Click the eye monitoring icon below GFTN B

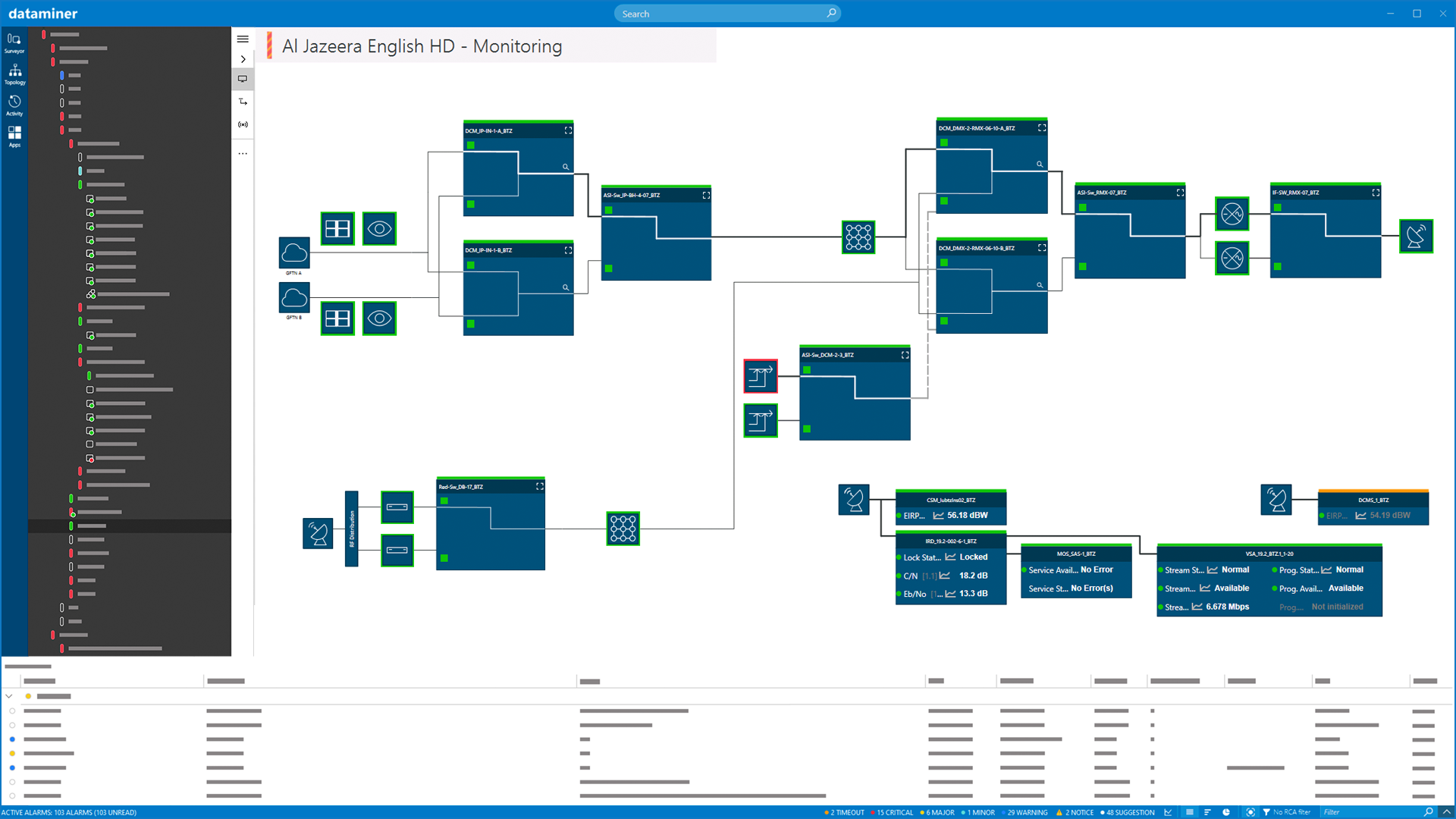379,318
